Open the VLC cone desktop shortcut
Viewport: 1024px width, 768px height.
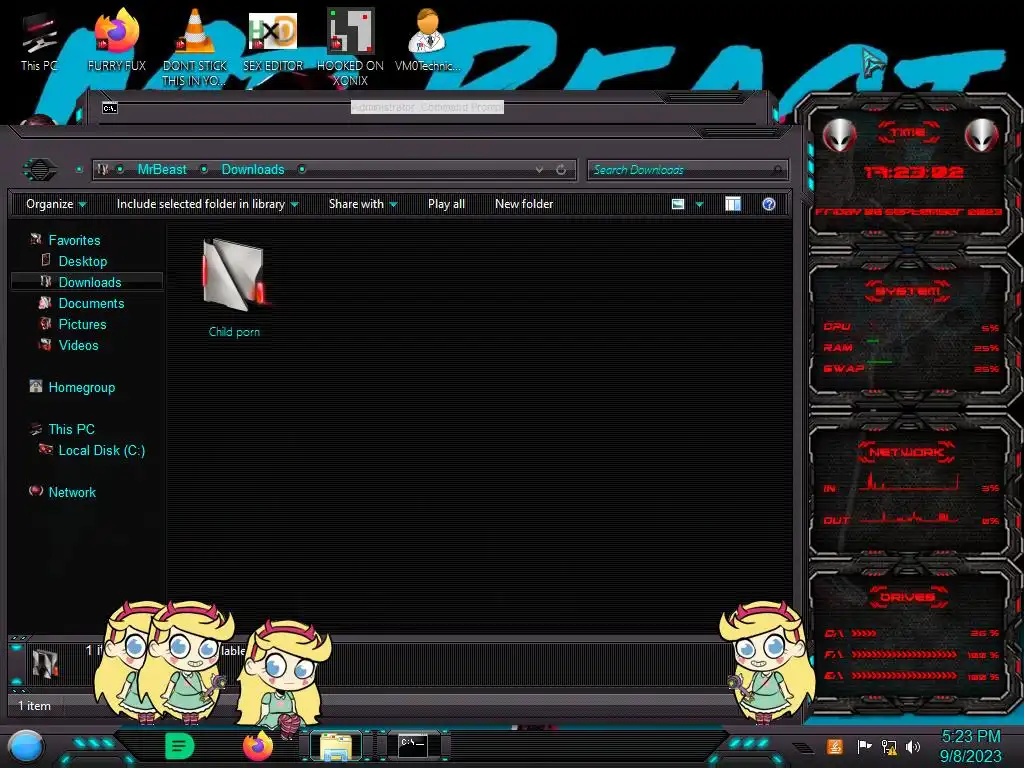pyautogui.click(x=194, y=47)
